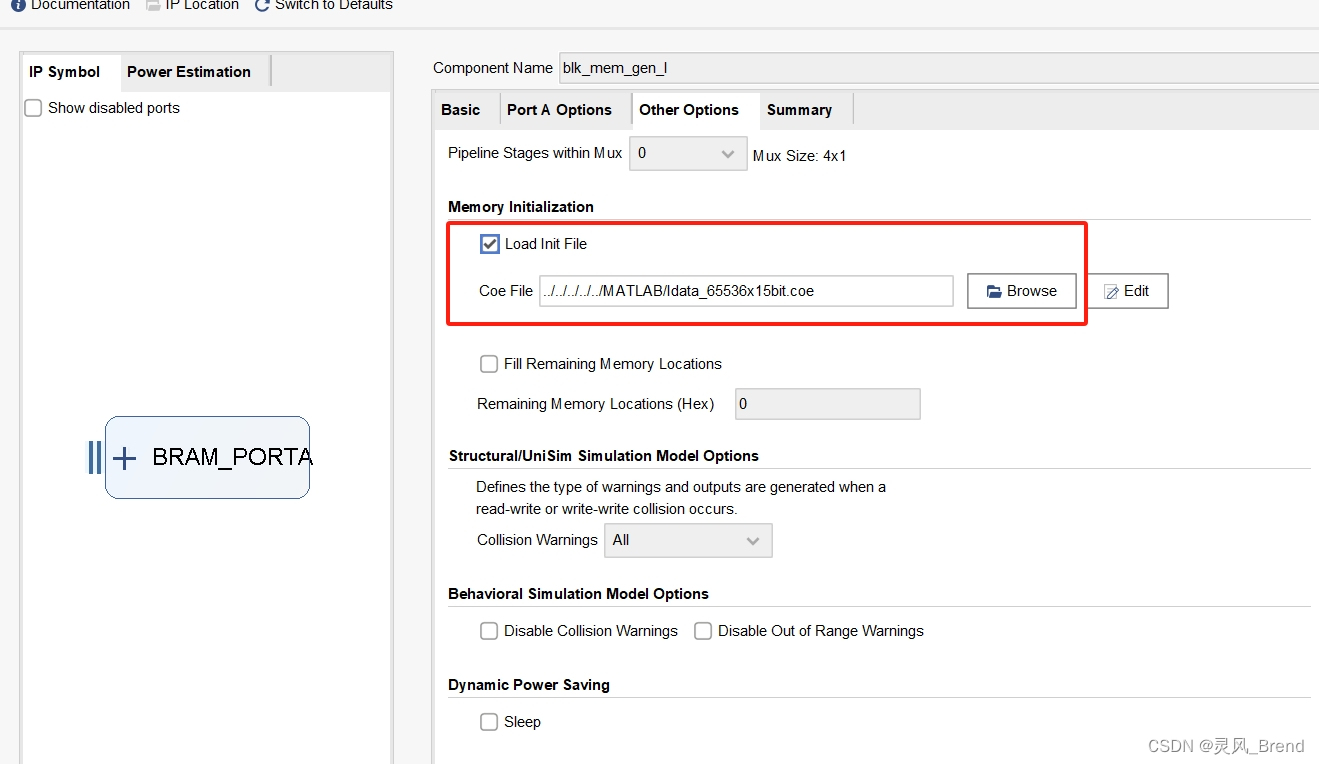1319x764 pixels.
Task: Open the Summary tab
Action: 799,110
